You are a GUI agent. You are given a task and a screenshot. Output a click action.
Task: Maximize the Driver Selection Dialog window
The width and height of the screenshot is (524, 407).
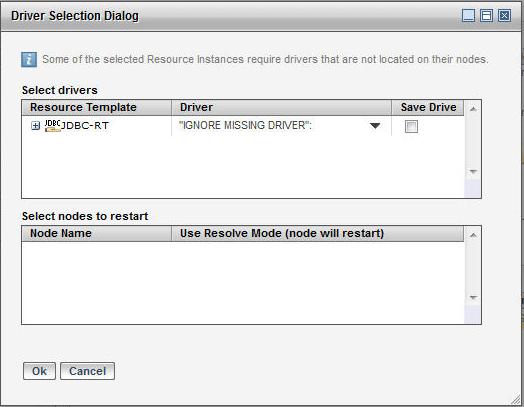pos(486,16)
